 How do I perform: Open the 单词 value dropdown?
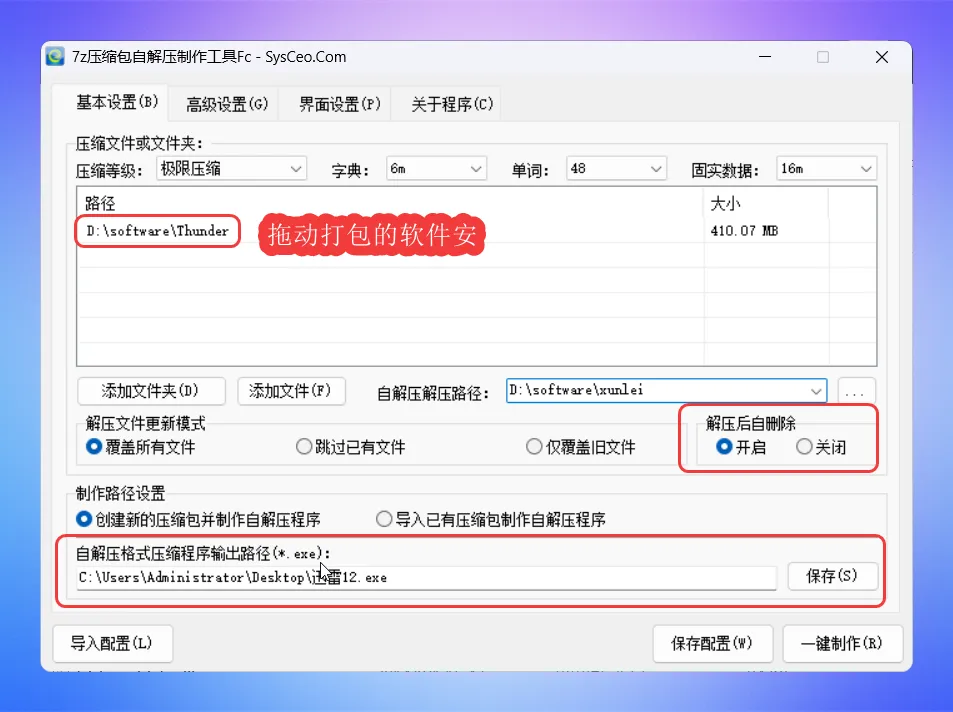(656, 169)
